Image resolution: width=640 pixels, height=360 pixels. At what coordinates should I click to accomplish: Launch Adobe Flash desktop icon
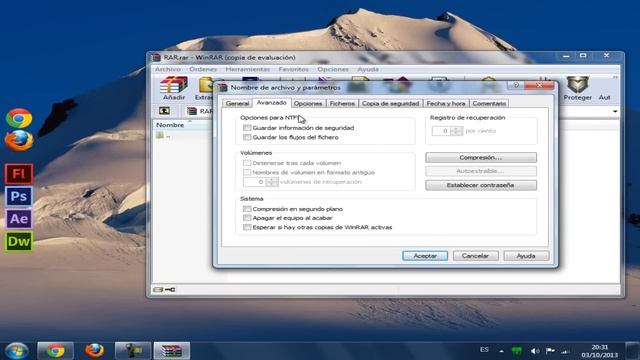[19, 174]
